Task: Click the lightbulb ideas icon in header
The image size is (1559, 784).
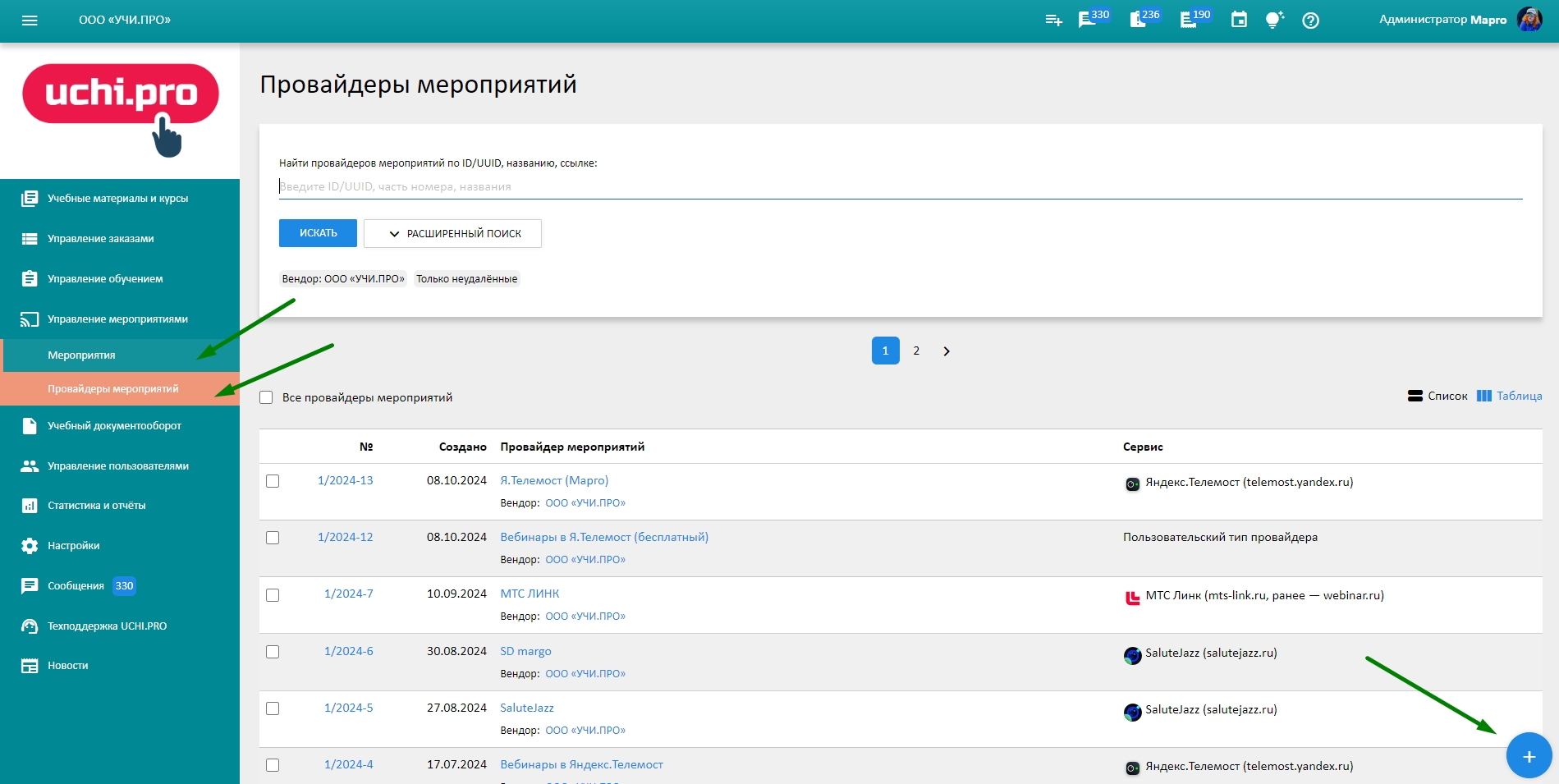Action: (1274, 20)
